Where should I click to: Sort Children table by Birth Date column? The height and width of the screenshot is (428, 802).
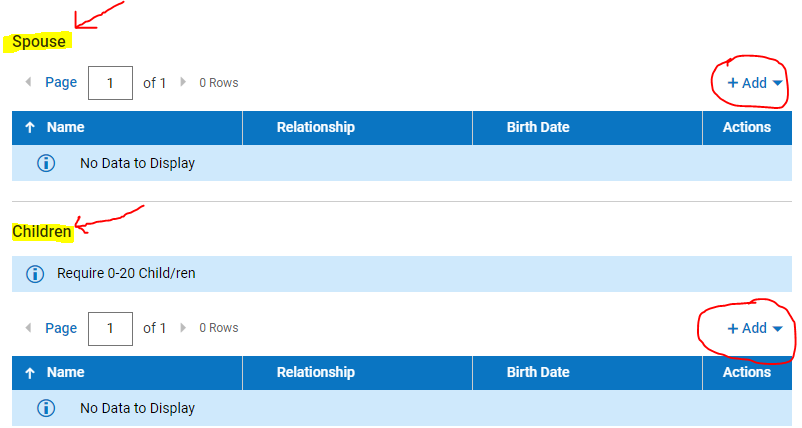click(x=538, y=372)
